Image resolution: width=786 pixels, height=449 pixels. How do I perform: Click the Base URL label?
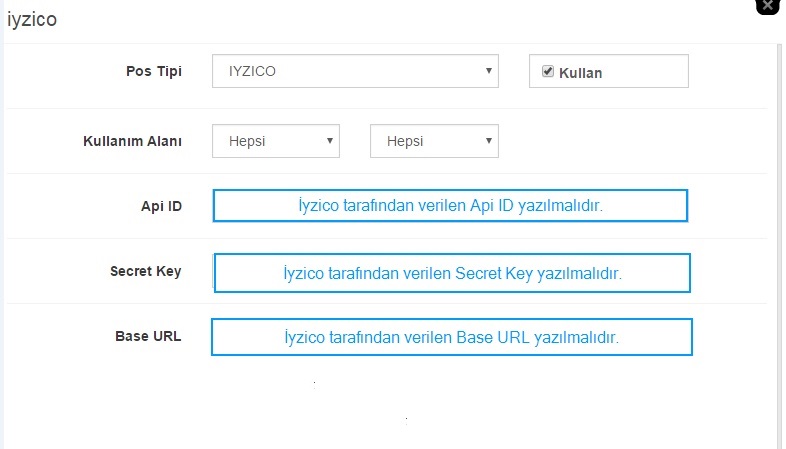click(x=148, y=336)
